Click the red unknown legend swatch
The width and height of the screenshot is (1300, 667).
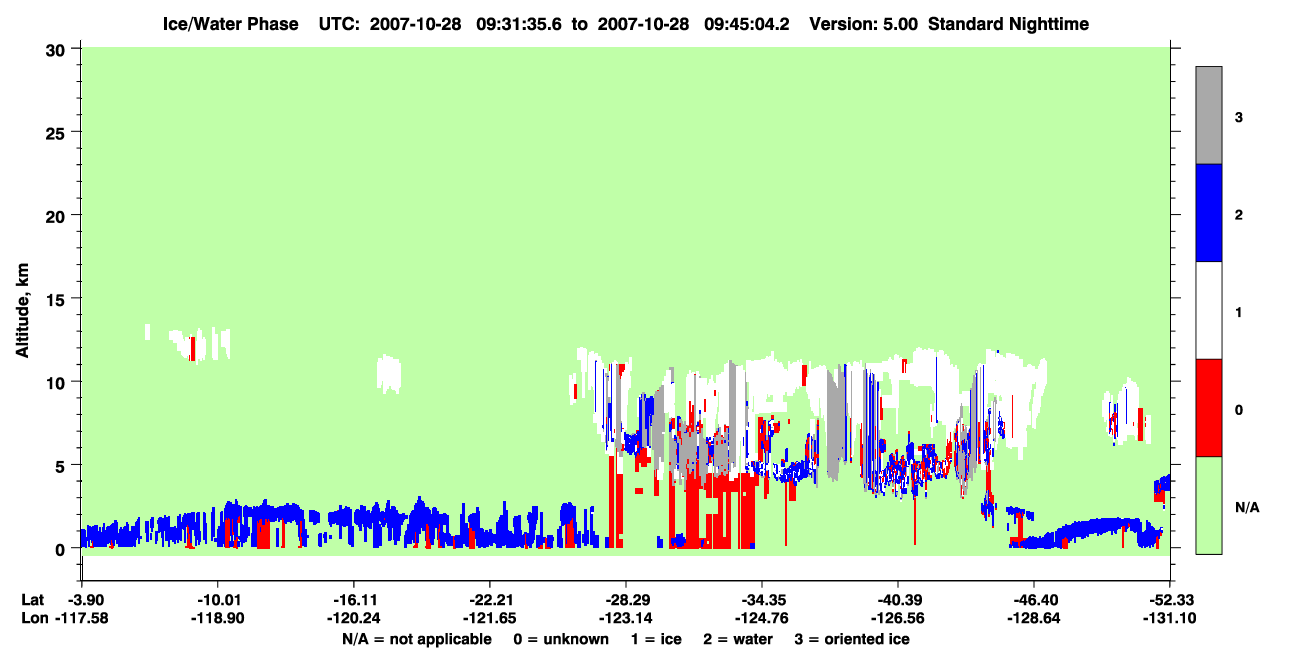coord(1209,408)
